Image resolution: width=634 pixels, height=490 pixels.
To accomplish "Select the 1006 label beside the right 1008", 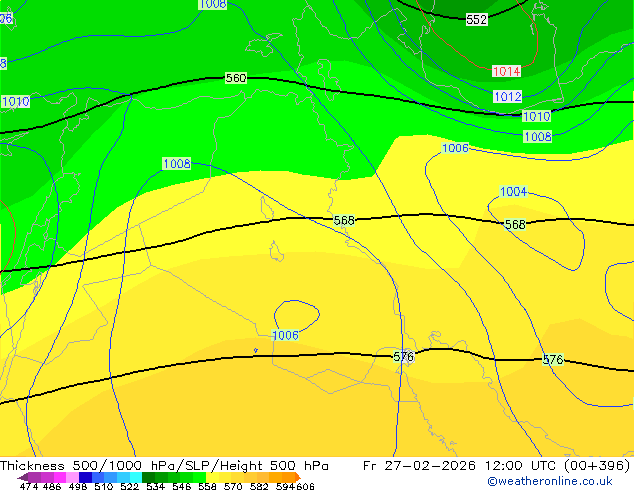I will (x=455, y=148).
